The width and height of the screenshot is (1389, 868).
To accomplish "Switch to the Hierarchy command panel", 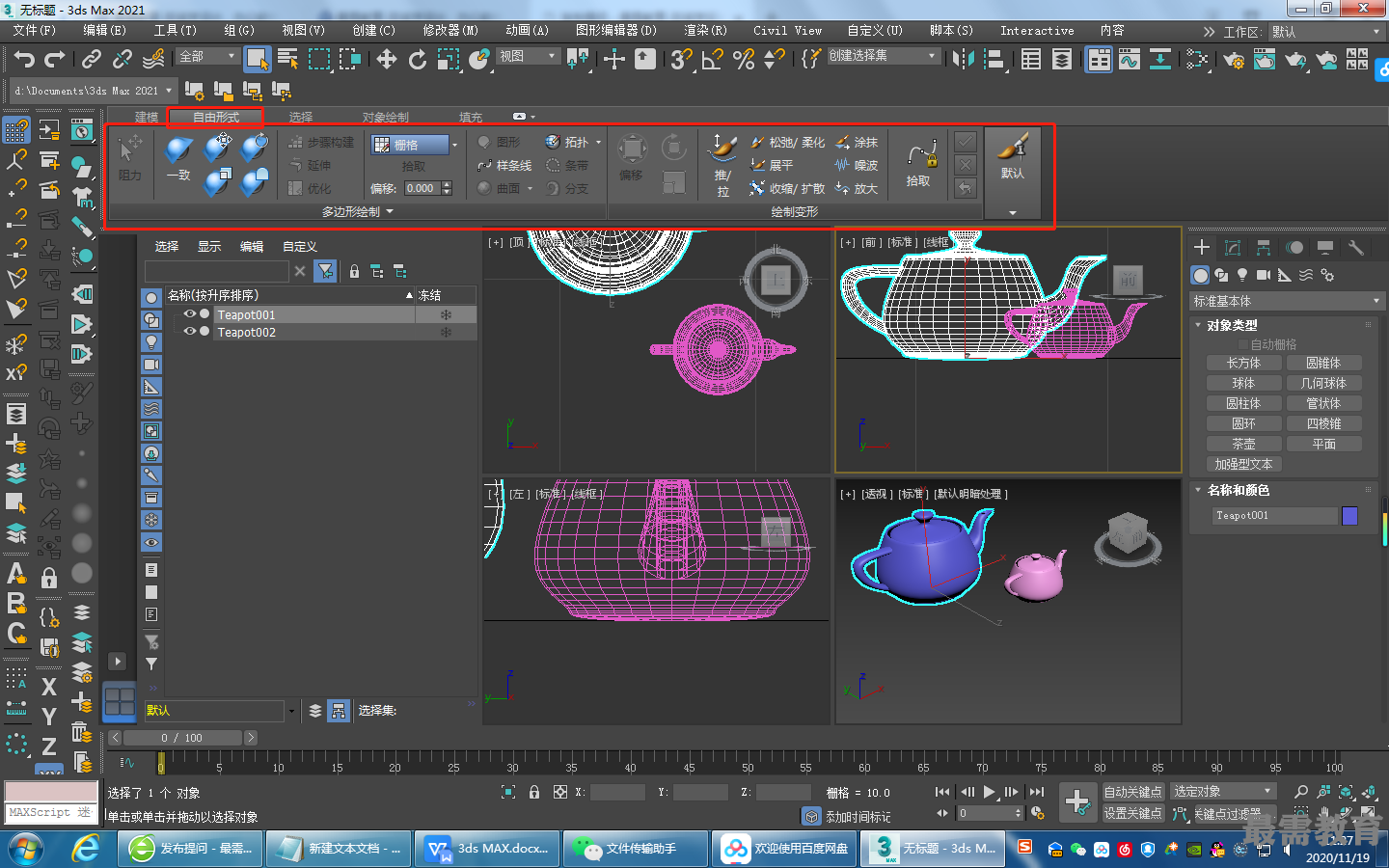I will click(1264, 248).
